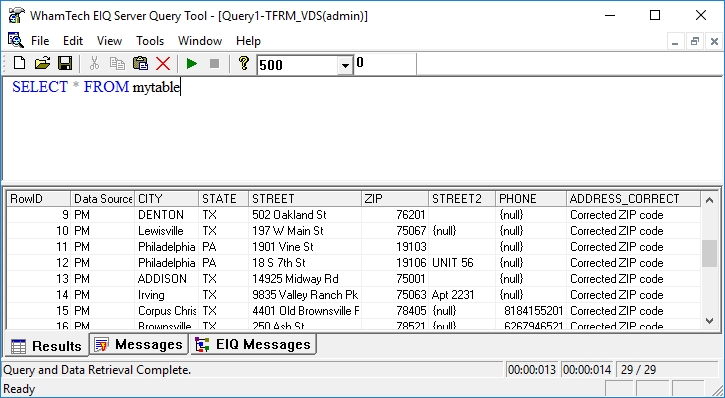The height and width of the screenshot is (398, 725).
Task: Expand the row limit 500 dropdown arrow
Action: coord(344,65)
